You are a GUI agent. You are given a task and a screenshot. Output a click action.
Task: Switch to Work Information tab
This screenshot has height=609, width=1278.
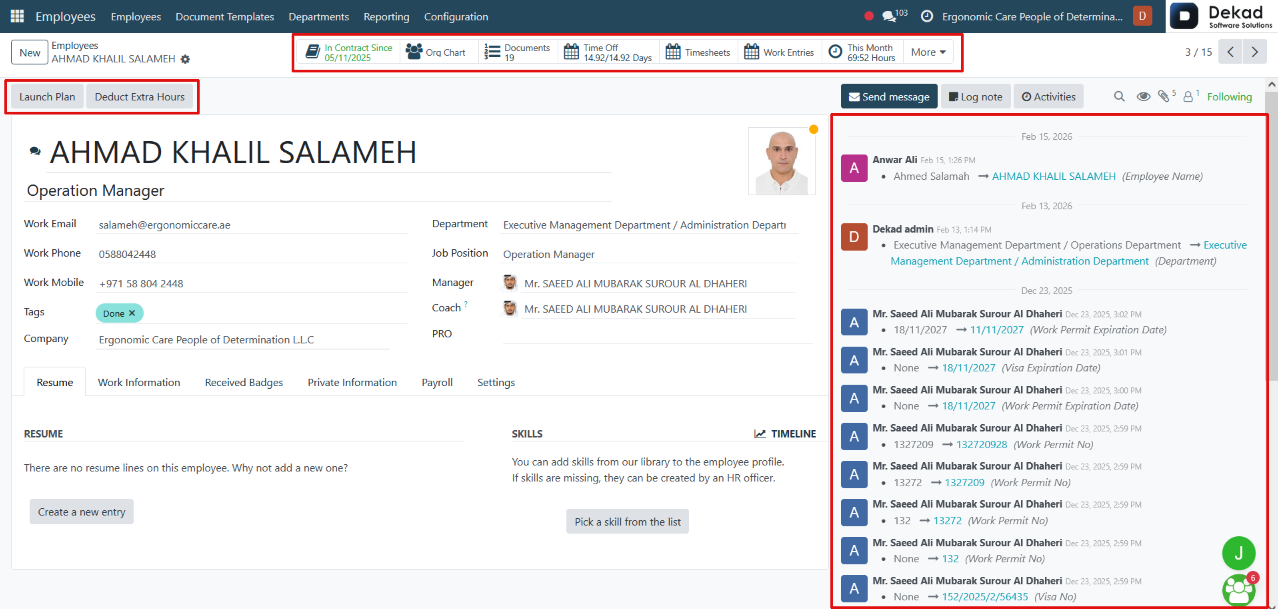139,382
